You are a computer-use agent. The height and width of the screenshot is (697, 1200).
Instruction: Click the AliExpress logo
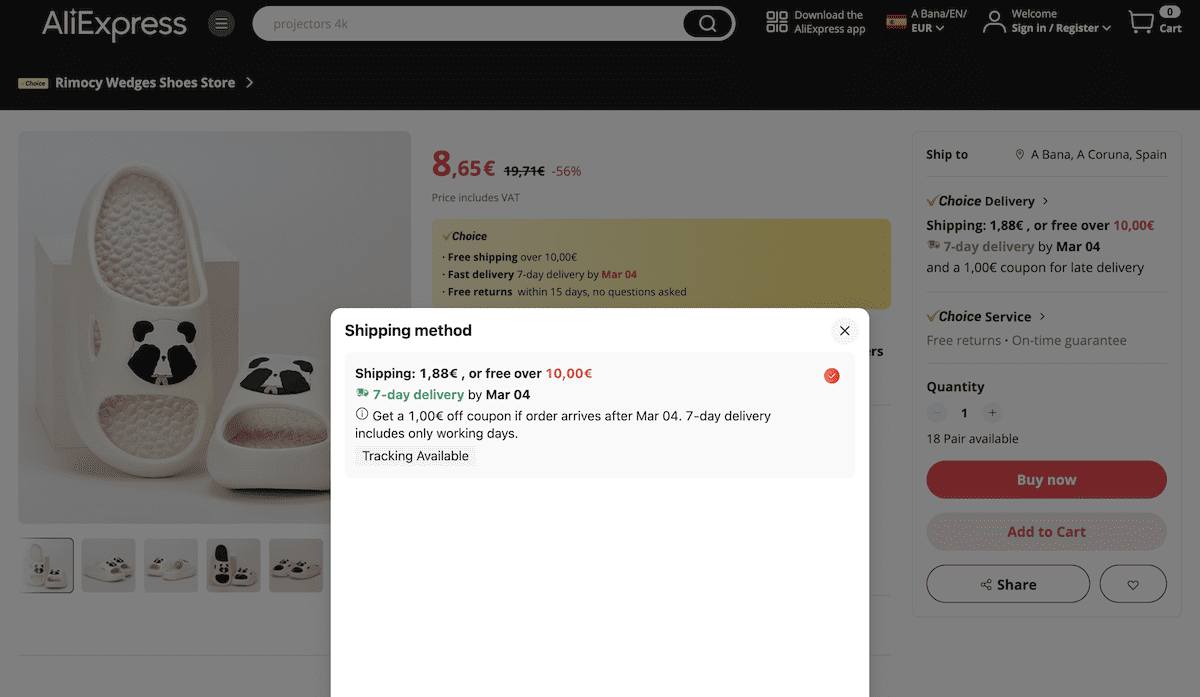pyautogui.click(x=113, y=25)
